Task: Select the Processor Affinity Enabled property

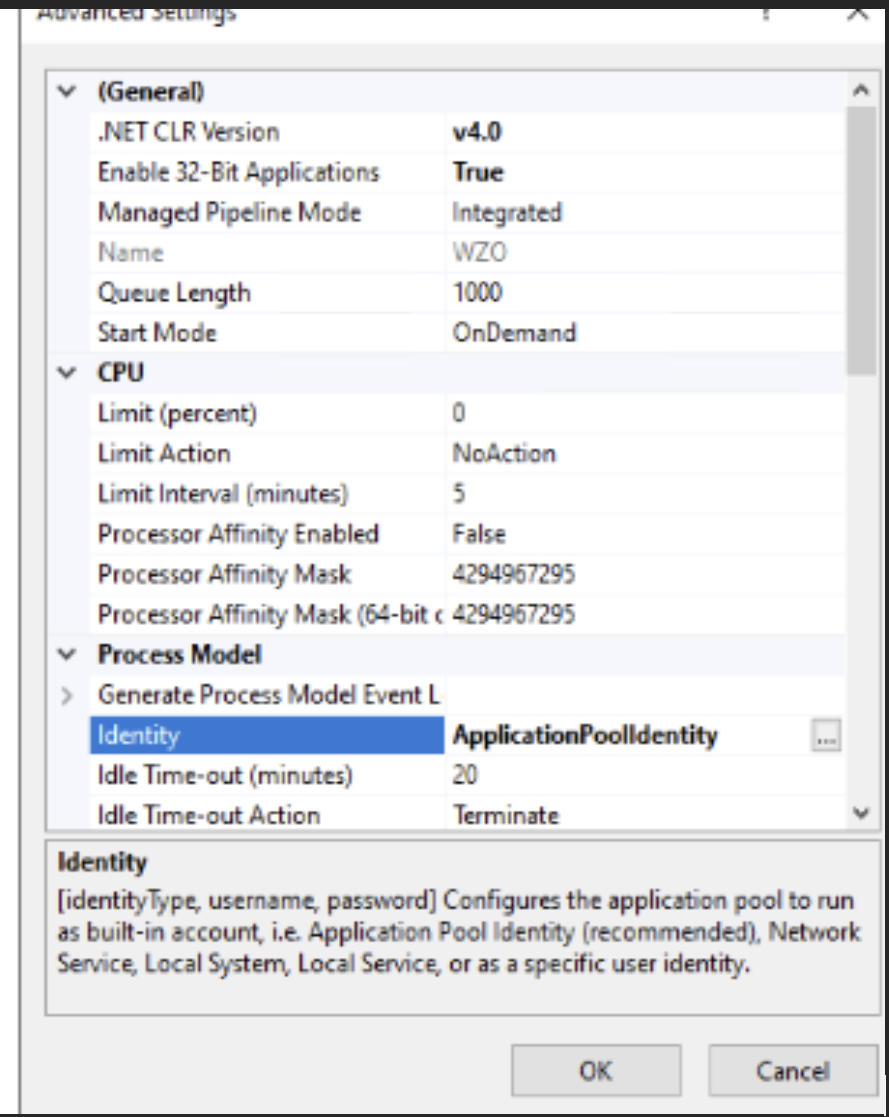Action: (238, 534)
